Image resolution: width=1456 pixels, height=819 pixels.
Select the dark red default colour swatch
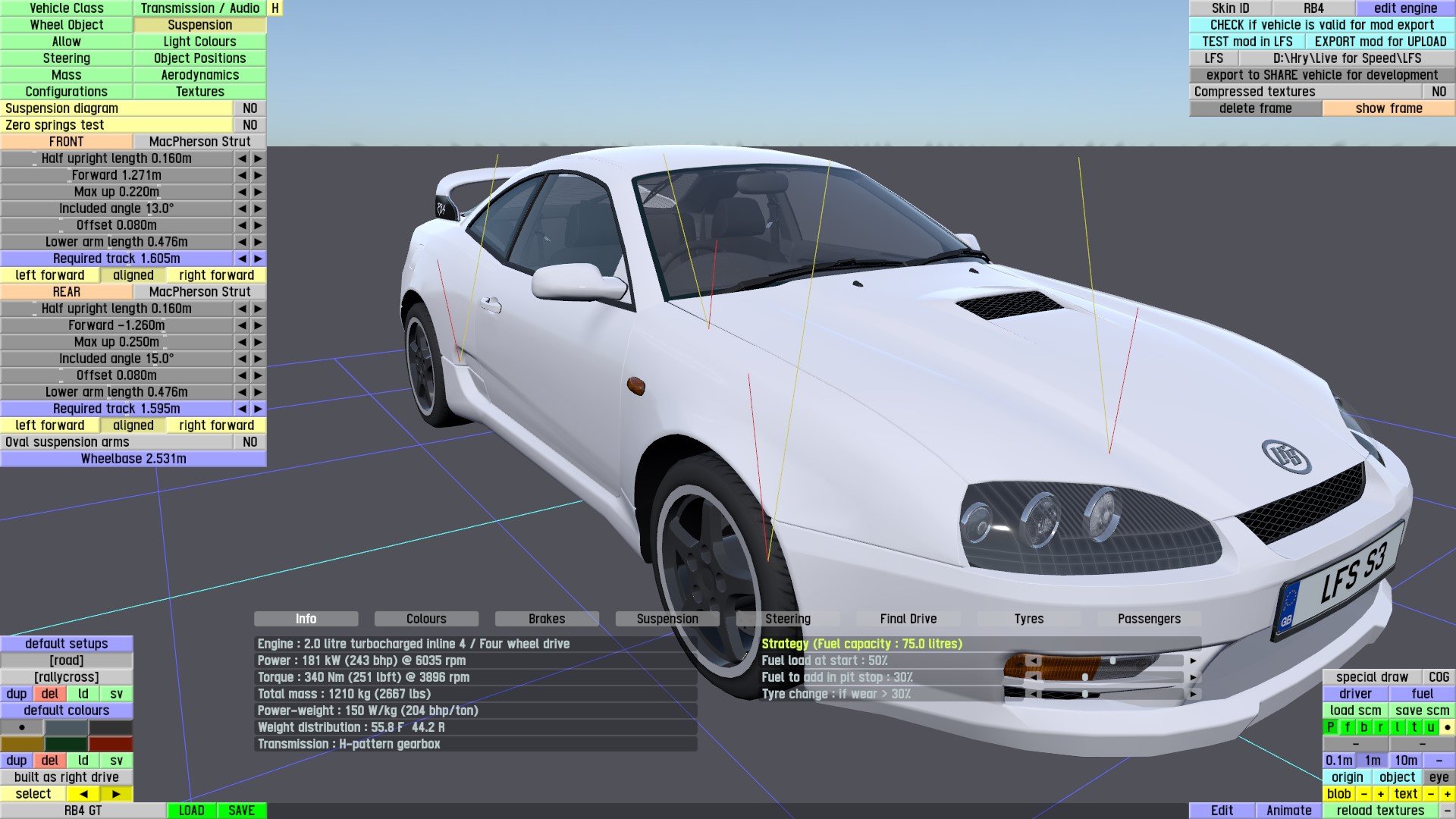[x=111, y=744]
